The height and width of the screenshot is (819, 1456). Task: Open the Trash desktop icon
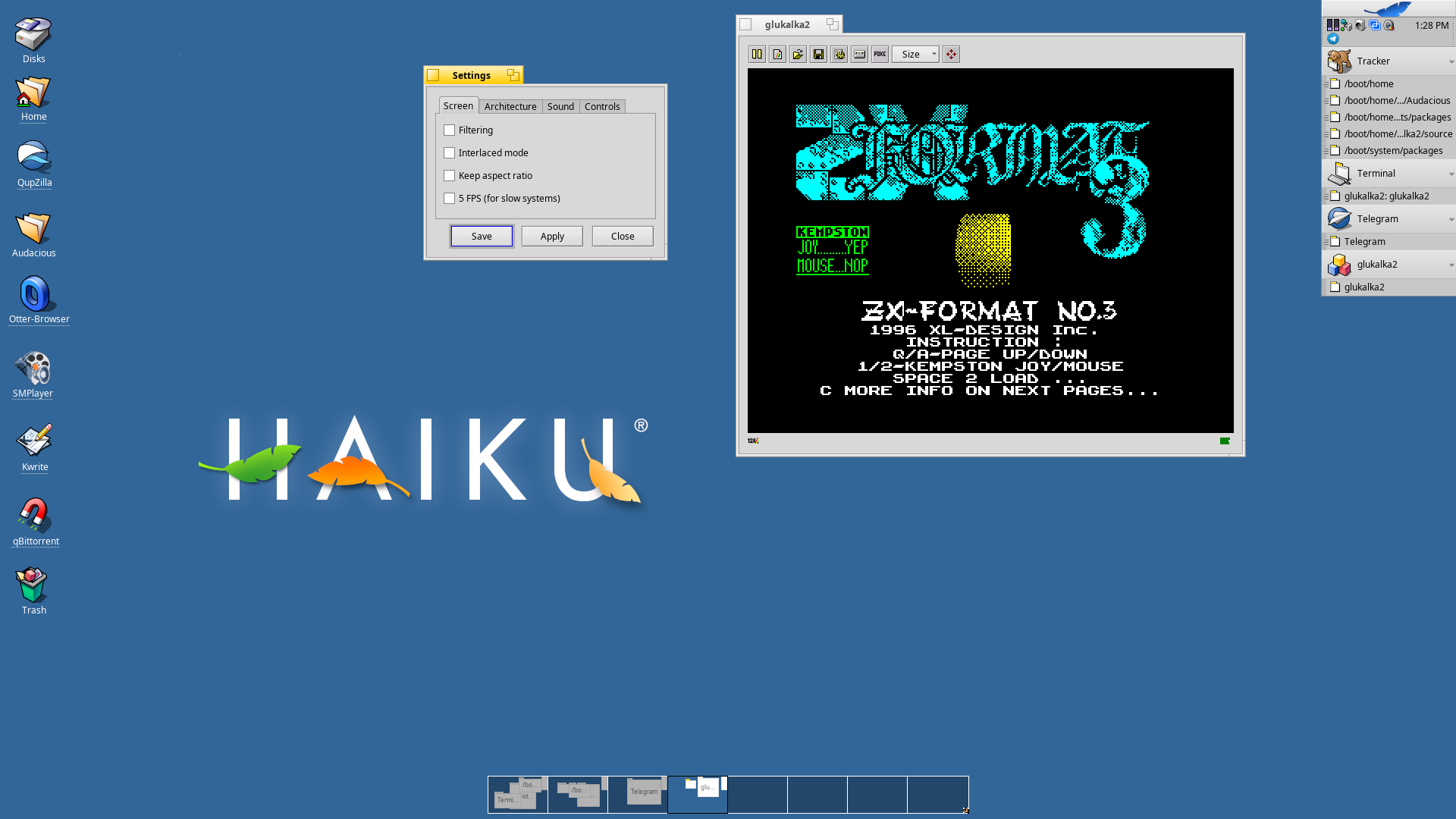pos(33,591)
